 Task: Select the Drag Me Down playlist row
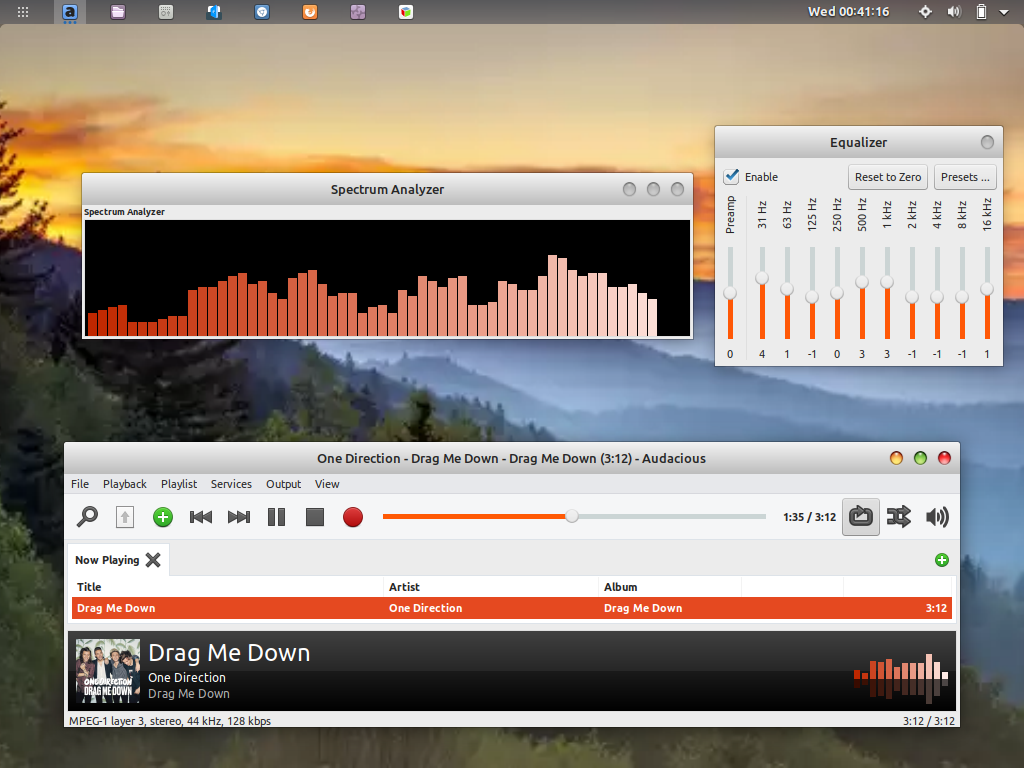pyautogui.click(x=511, y=608)
